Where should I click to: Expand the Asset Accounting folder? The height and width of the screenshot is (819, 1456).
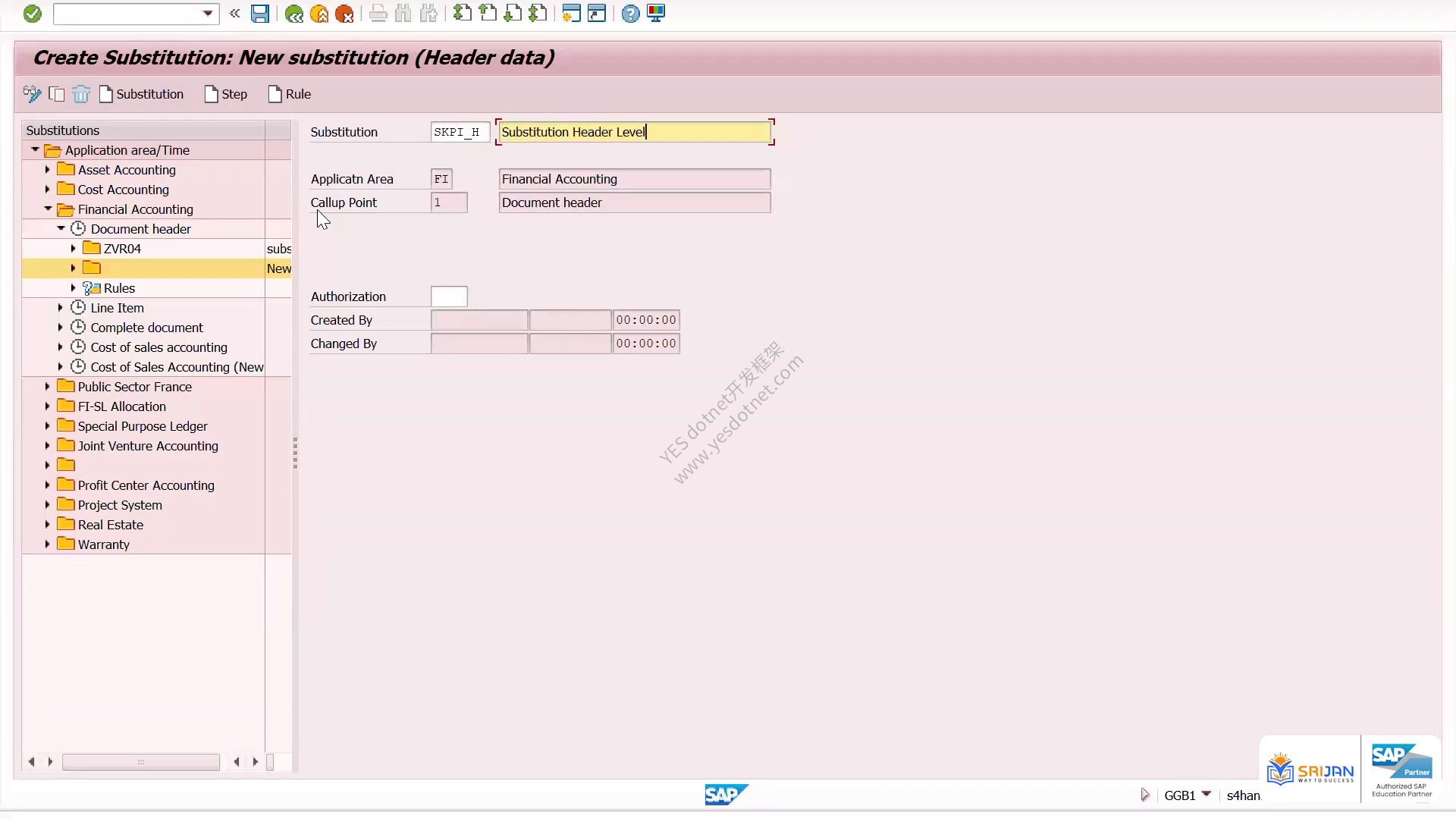point(47,170)
